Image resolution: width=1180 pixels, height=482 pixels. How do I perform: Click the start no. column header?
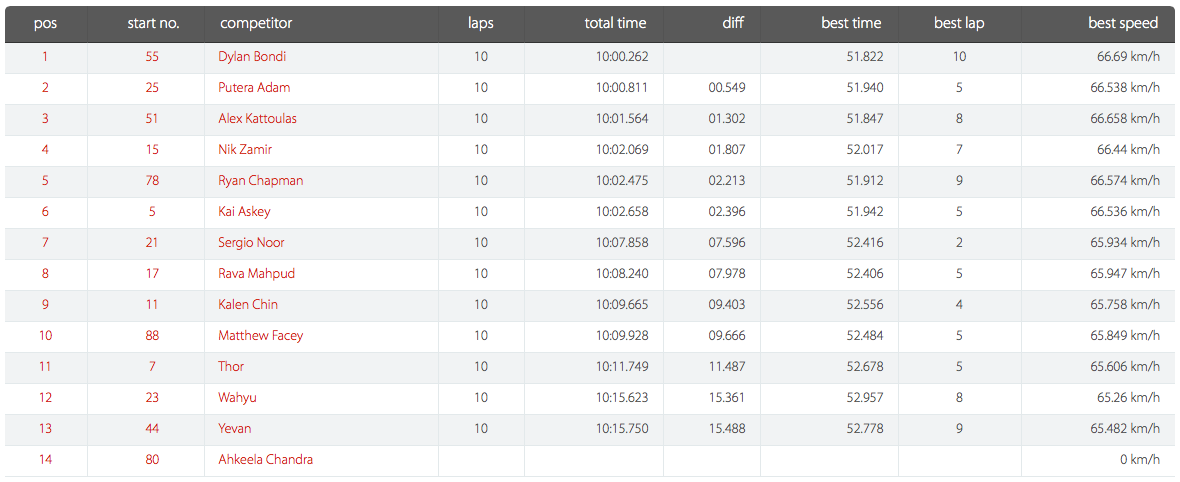pyautogui.click(x=154, y=23)
